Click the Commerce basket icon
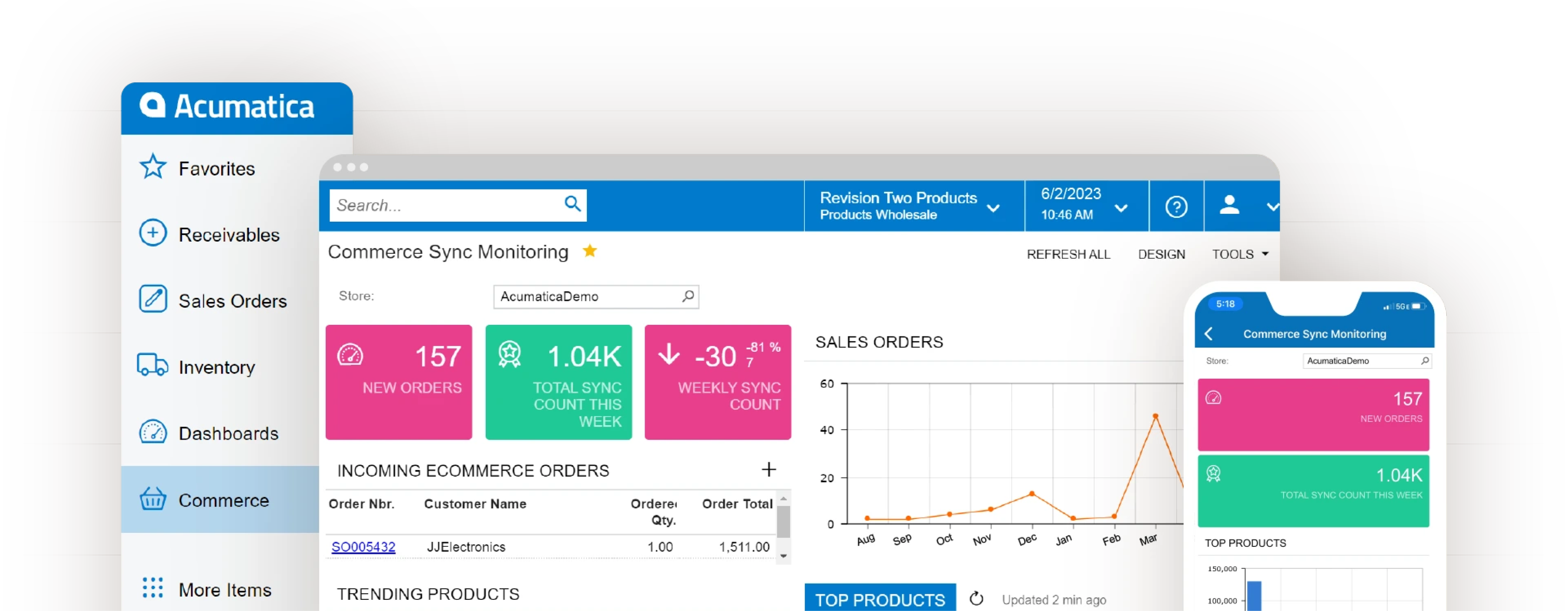The width and height of the screenshot is (1568, 611). pyautogui.click(x=153, y=499)
